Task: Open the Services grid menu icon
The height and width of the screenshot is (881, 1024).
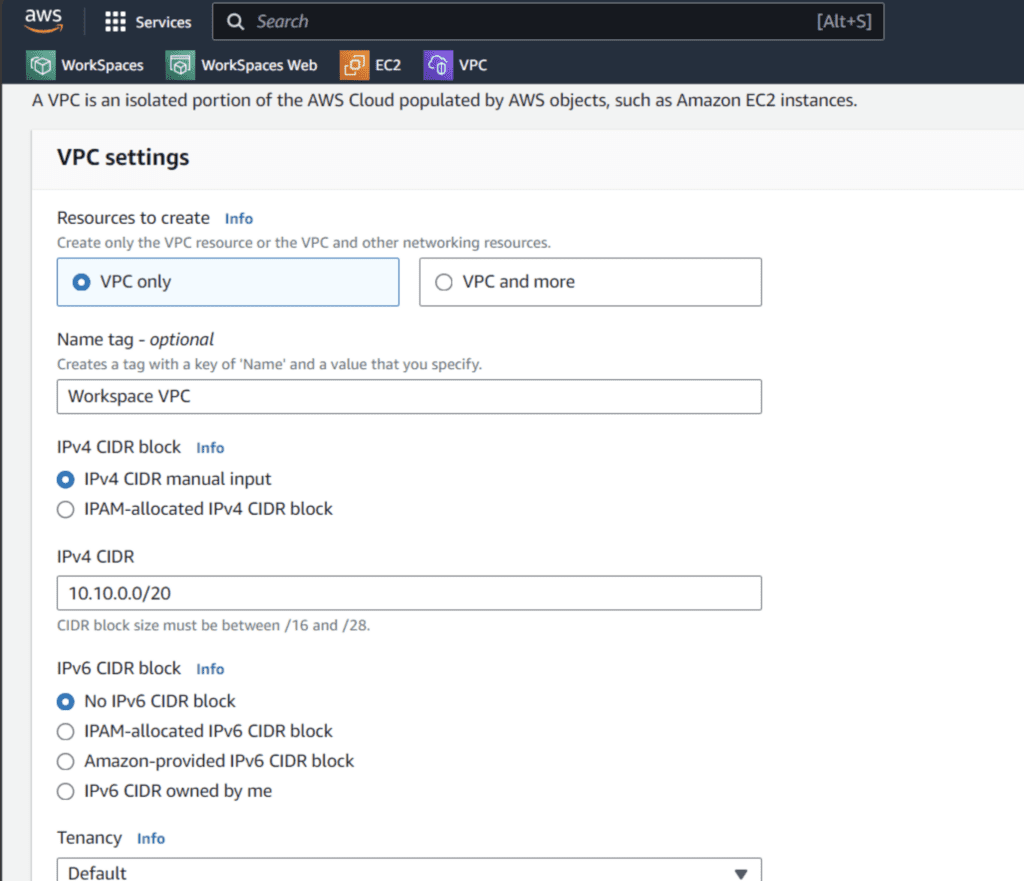Action: [x=115, y=22]
